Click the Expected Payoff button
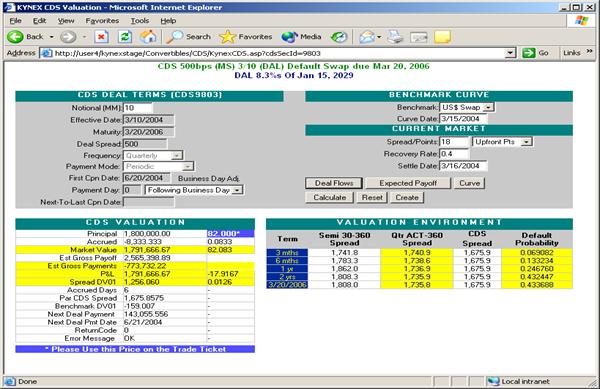The width and height of the screenshot is (600, 389). coord(408,183)
